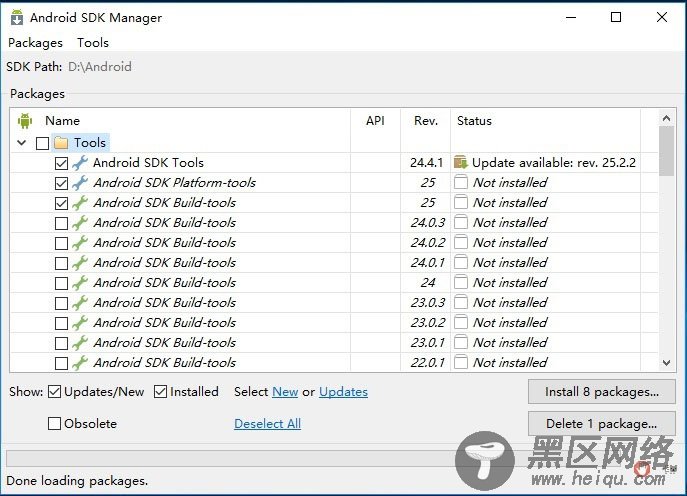Click the wrench icon beside Android SDK Tools
The height and width of the screenshot is (496, 687).
[x=80, y=163]
